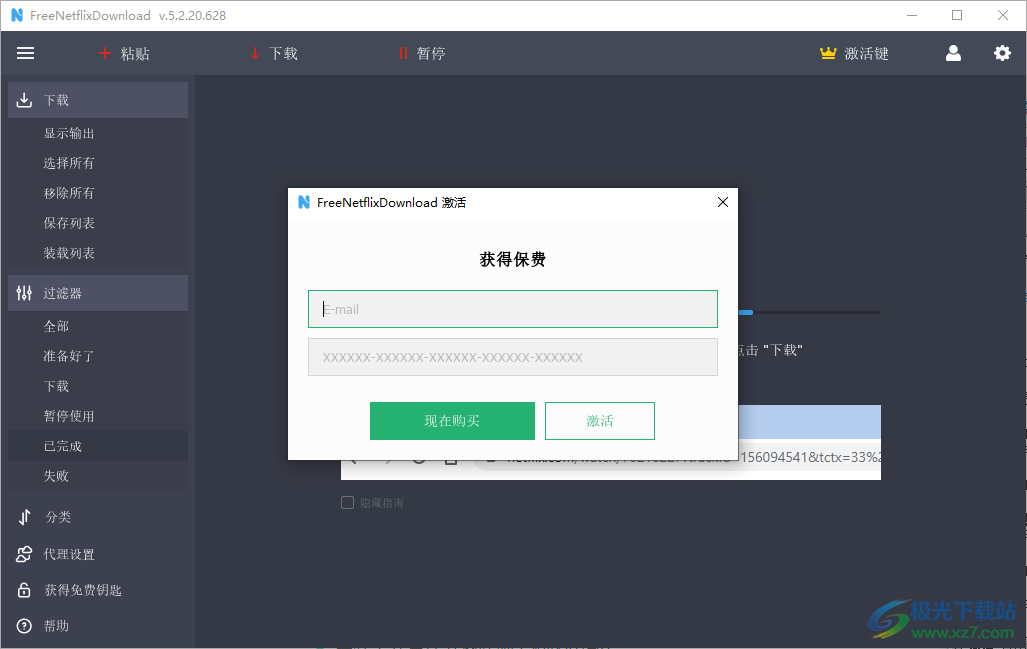Click the proxy settings icon
Screen dimensions: 1027x649
tap(24, 554)
